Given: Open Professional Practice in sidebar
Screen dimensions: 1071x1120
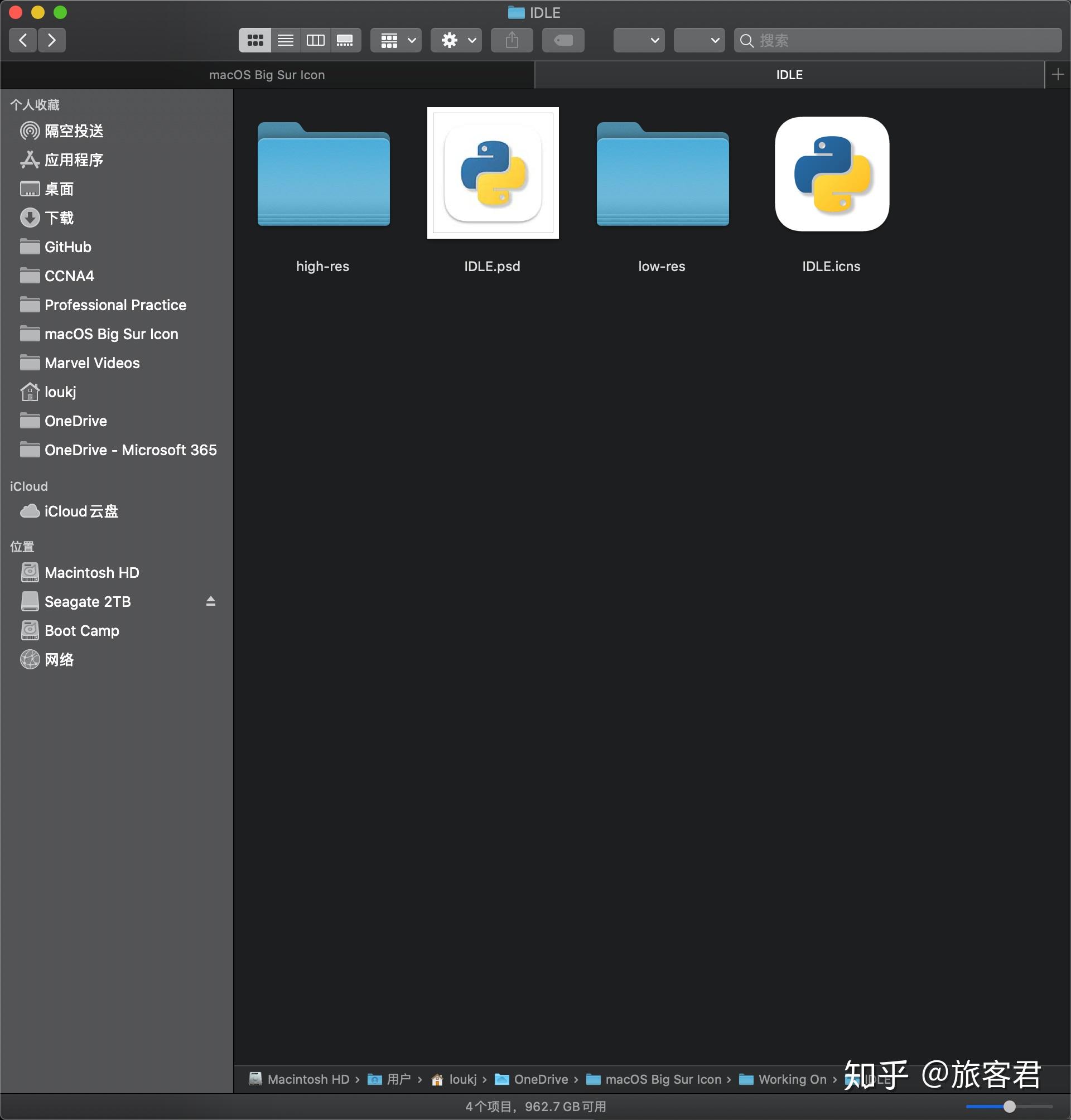Looking at the screenshot, I should pos(117,305).
